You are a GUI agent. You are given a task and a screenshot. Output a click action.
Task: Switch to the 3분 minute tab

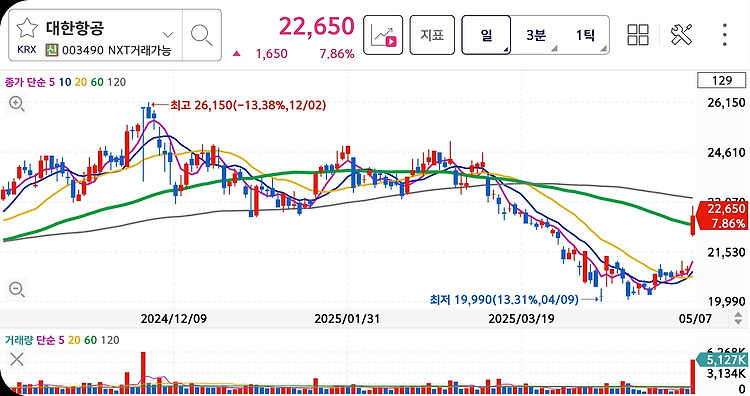coord(535,35)
